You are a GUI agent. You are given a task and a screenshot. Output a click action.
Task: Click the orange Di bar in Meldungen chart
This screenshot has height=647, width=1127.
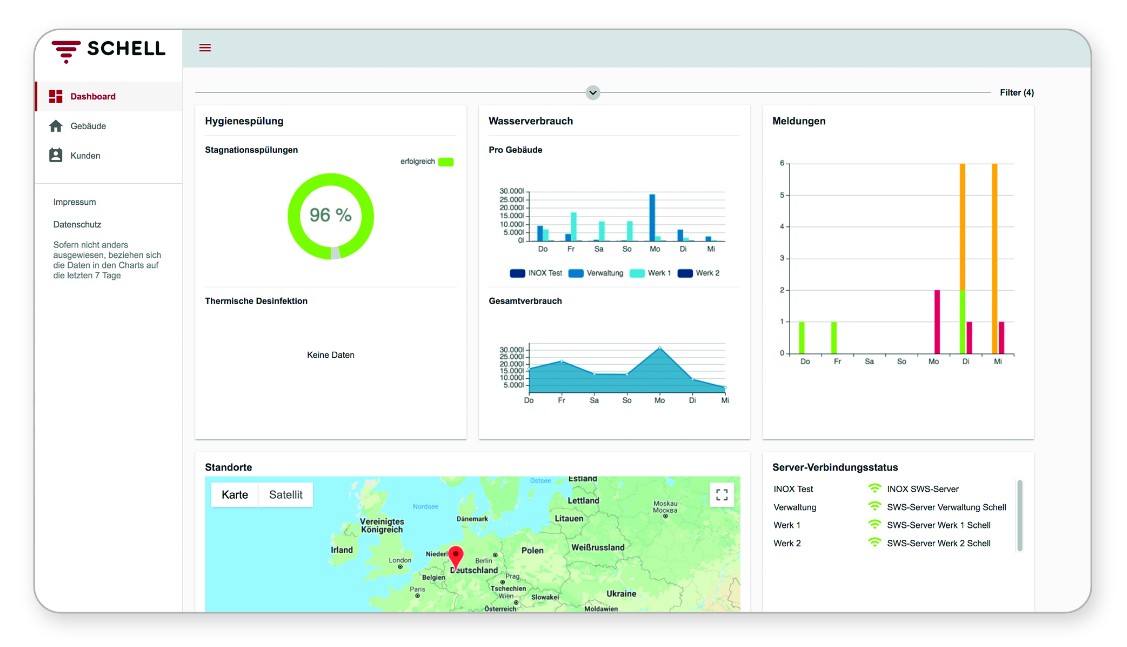click(x=962, y=227)
